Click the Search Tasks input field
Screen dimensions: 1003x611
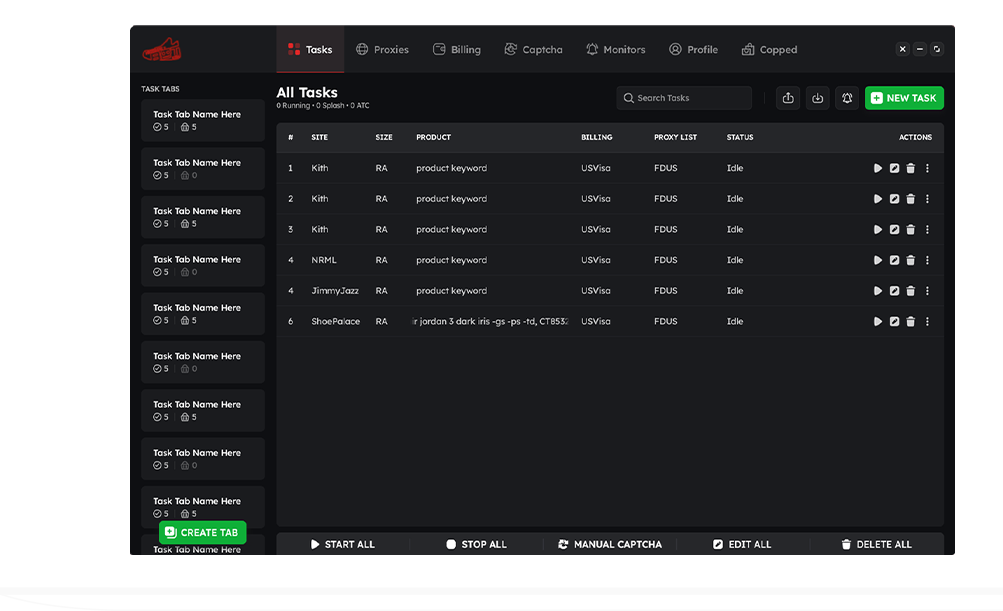click(684, 98)
